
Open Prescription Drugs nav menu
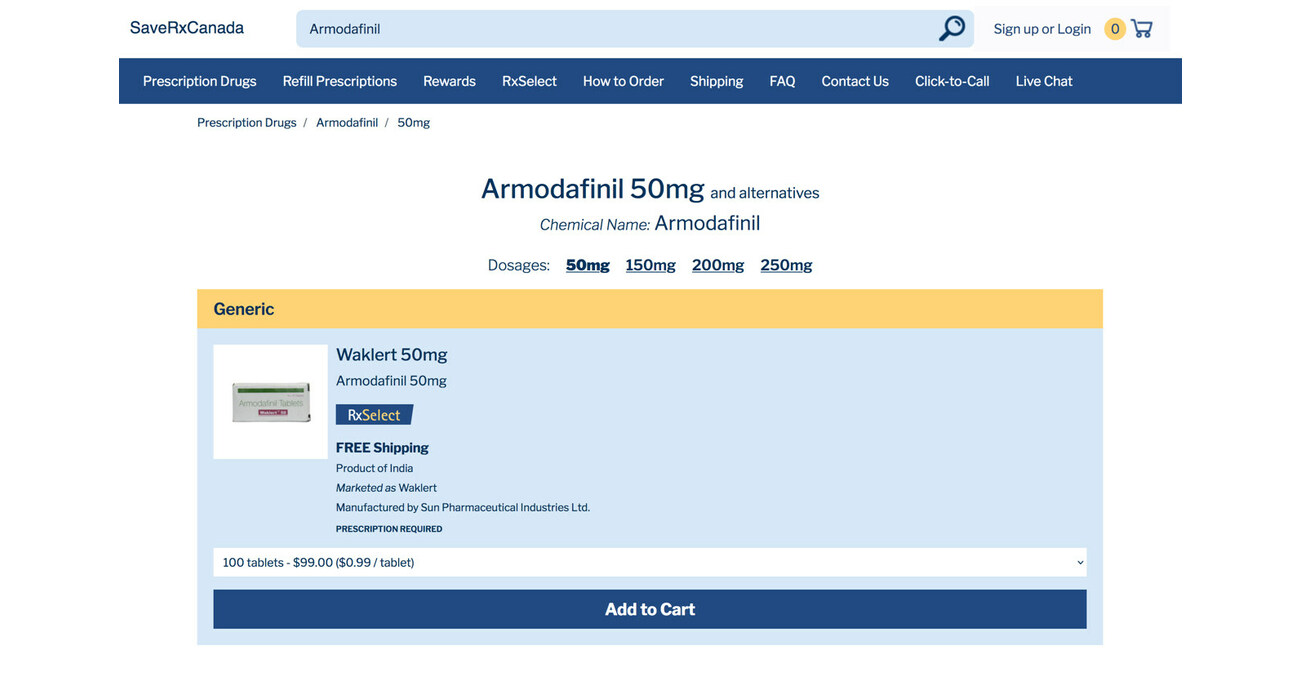tap(200, 81)
